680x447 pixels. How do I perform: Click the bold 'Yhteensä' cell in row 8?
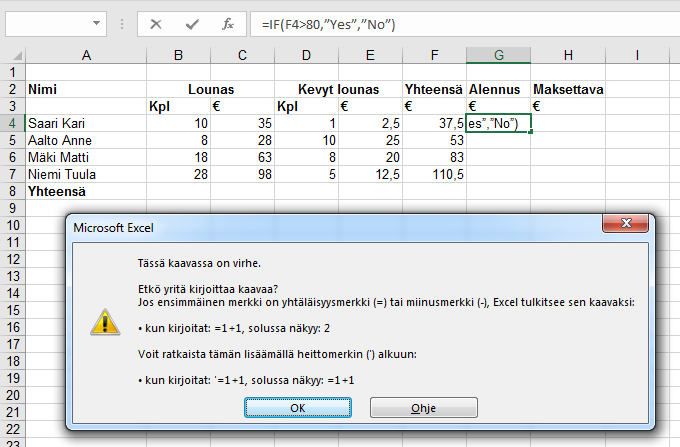86,191
